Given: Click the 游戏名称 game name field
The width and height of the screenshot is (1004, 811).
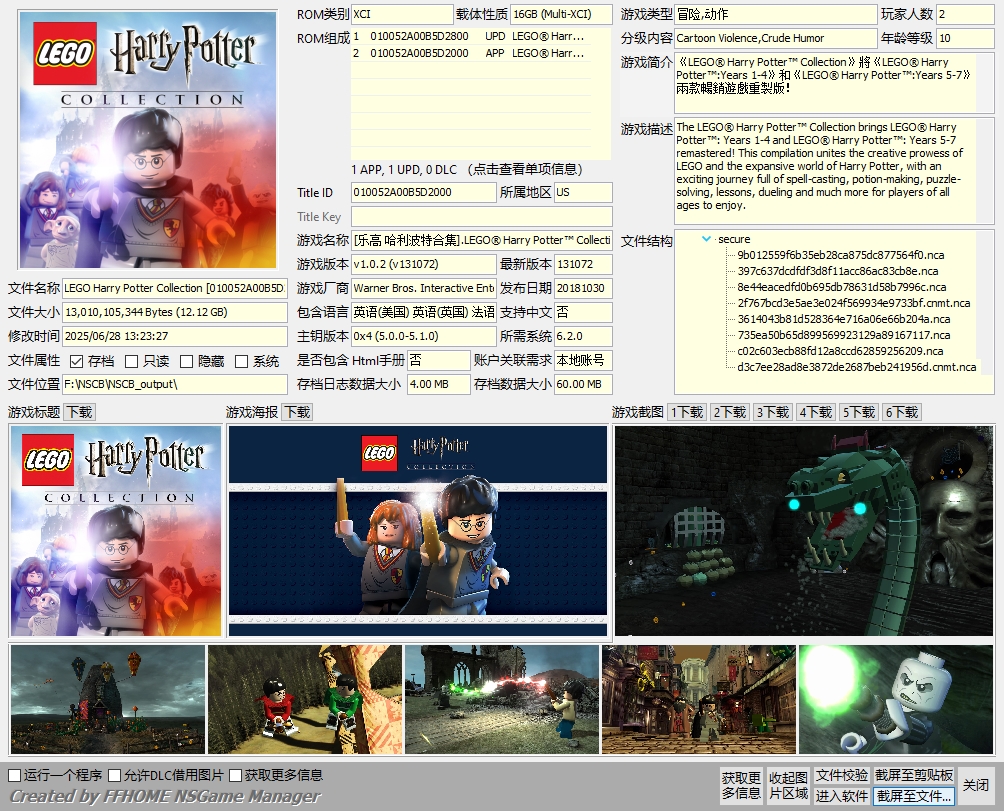Looking at the screenshot, I should point(482,240).
